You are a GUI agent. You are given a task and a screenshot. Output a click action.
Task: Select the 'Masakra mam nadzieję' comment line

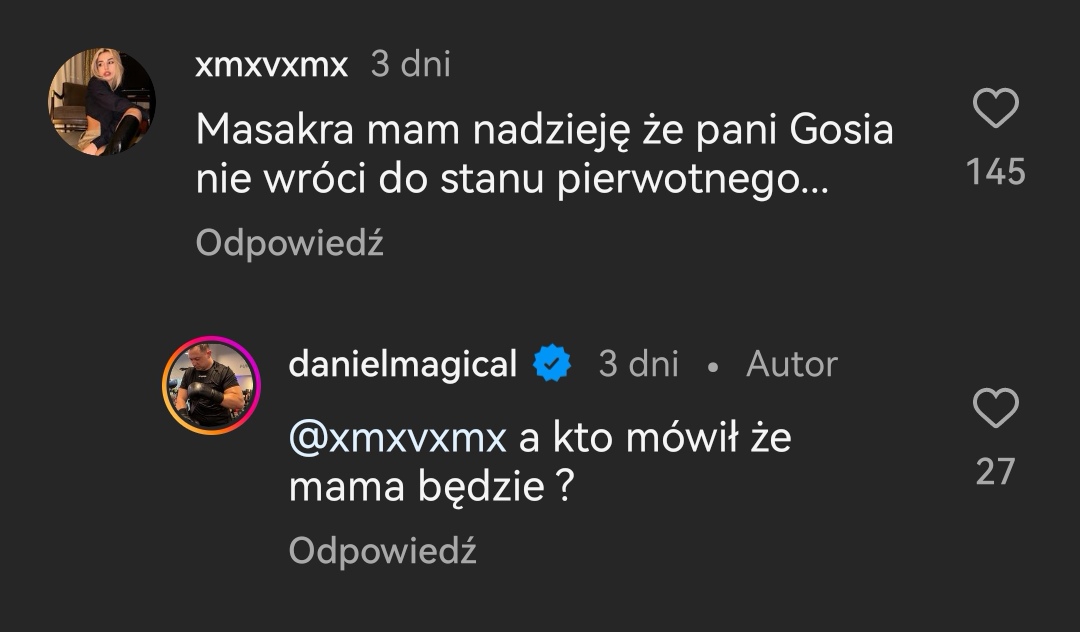pyautogui.click(x=545, y=130)
